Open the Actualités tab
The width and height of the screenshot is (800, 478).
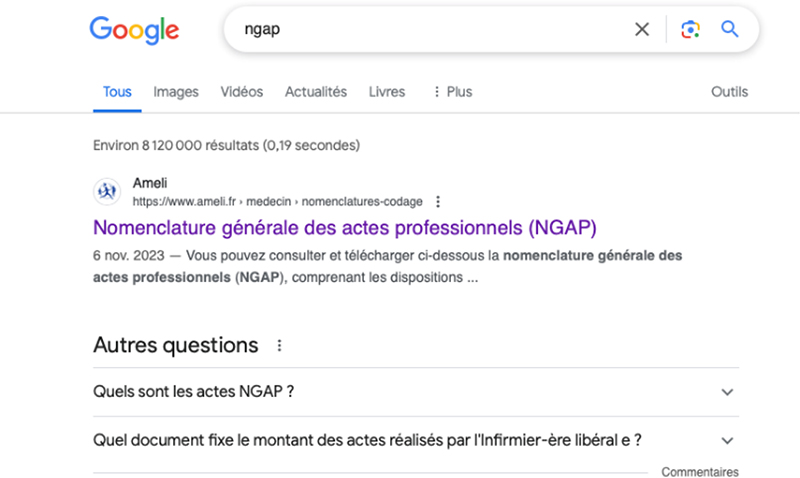click(x=316, y=92)
